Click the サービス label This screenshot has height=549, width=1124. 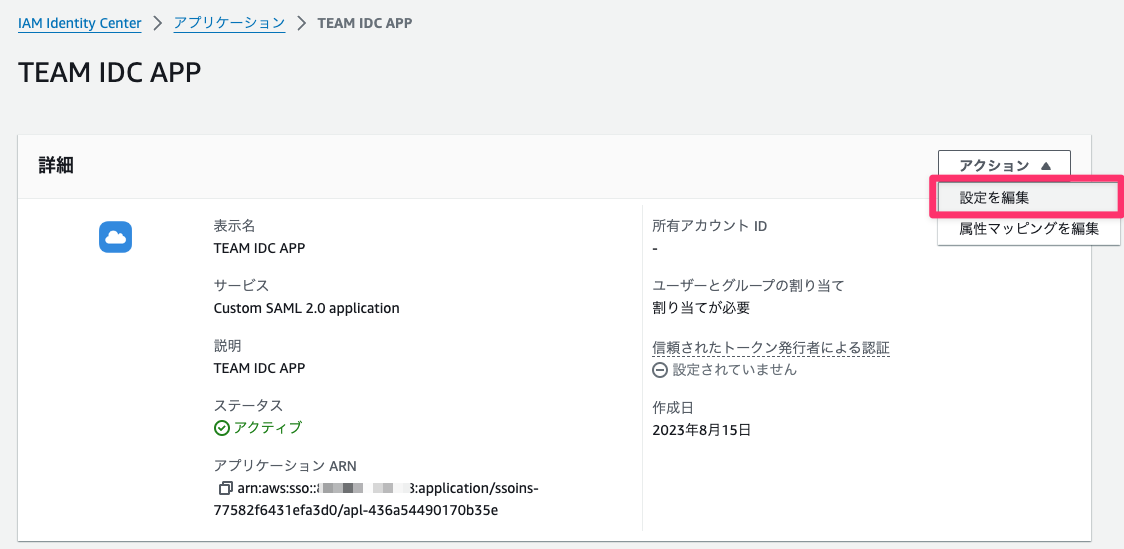pyautogui.click(x=242, y=286)
